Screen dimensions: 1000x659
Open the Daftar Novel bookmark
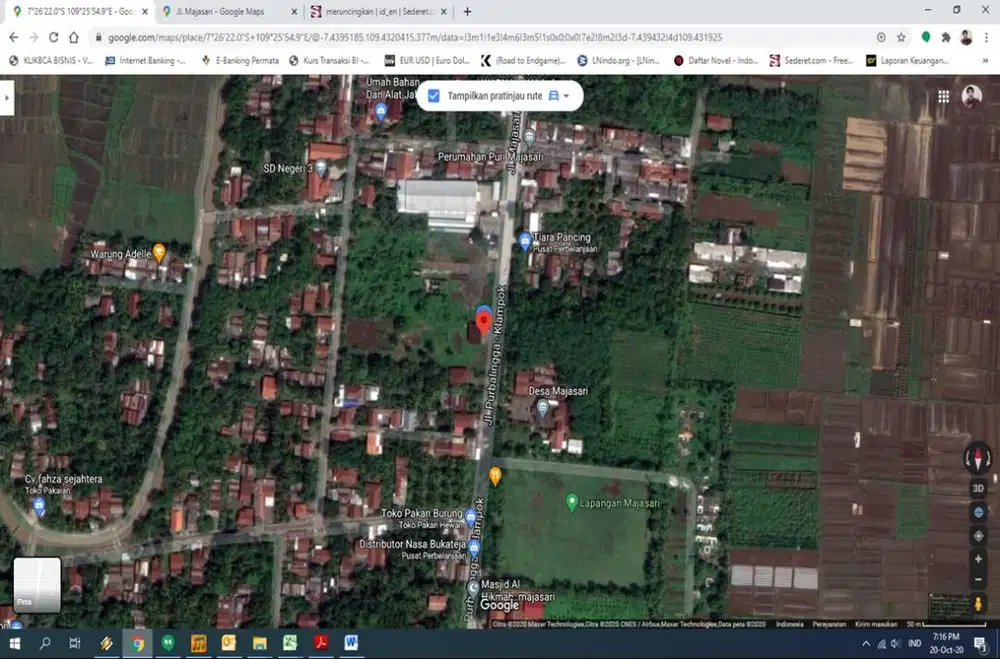[x=716, y=61]
